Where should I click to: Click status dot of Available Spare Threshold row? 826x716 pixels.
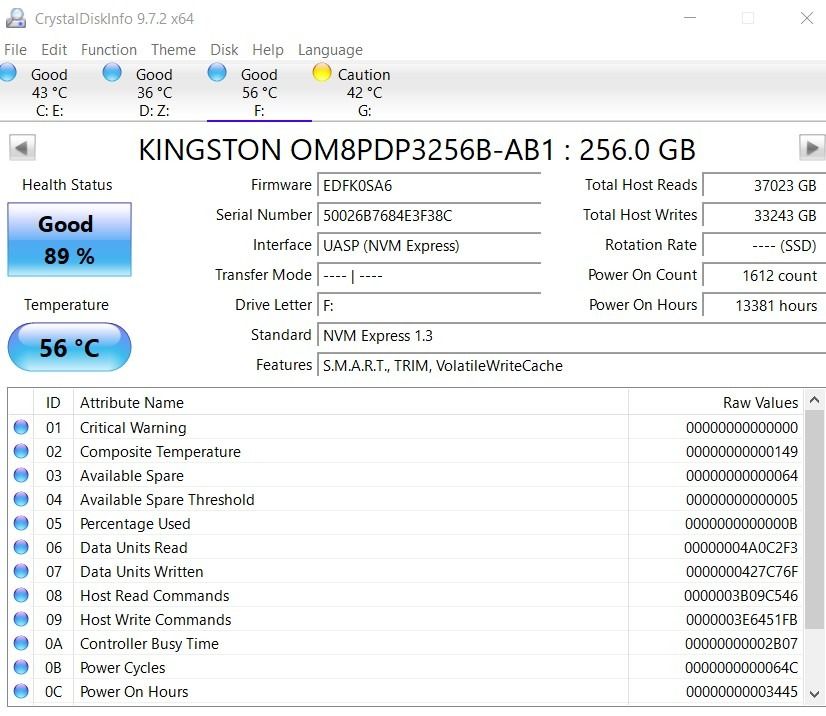(21, 499)
